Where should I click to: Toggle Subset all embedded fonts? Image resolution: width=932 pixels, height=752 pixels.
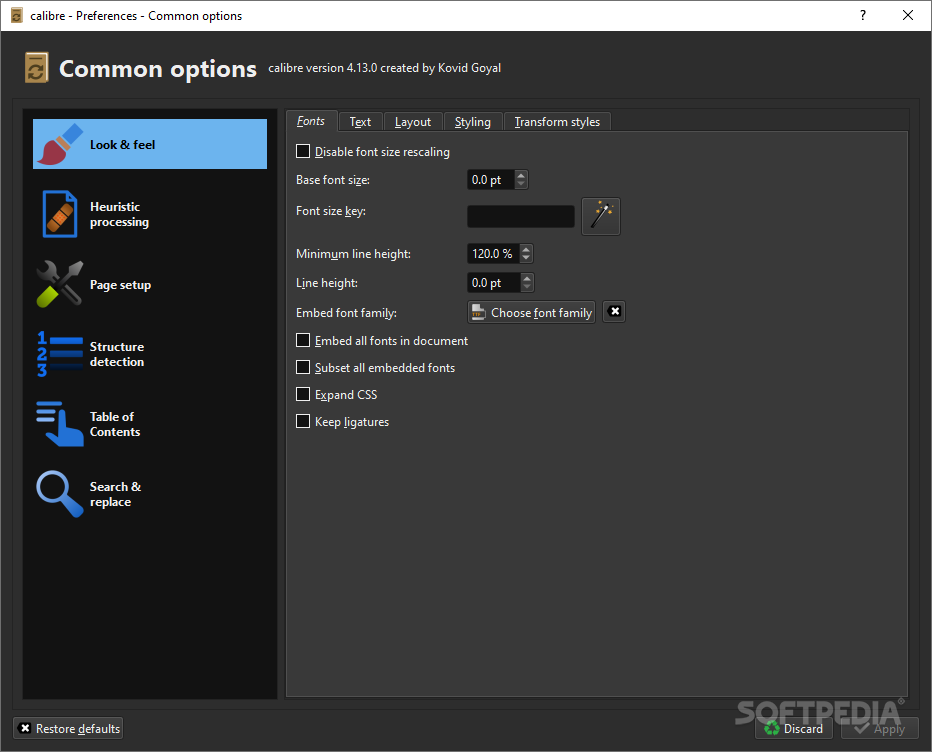(303, 367)
